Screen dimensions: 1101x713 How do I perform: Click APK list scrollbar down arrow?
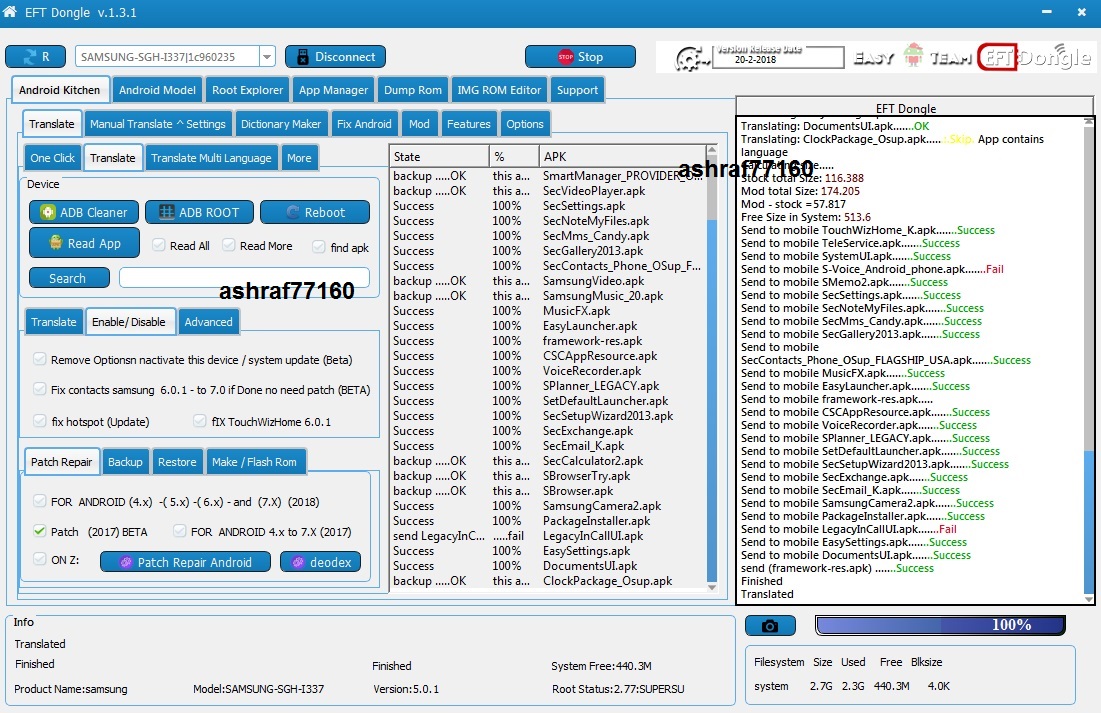711,587
